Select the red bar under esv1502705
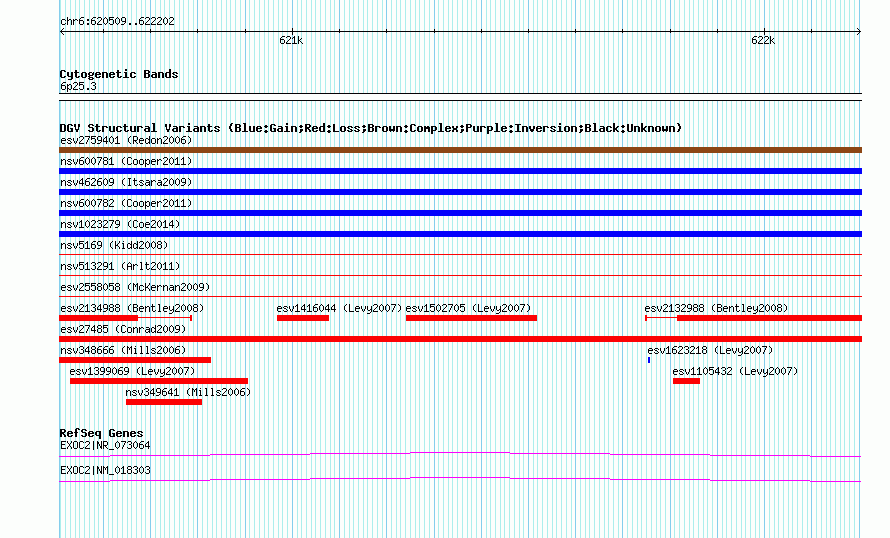The width and height of the screenshot is (890, 538). [471, 318]
